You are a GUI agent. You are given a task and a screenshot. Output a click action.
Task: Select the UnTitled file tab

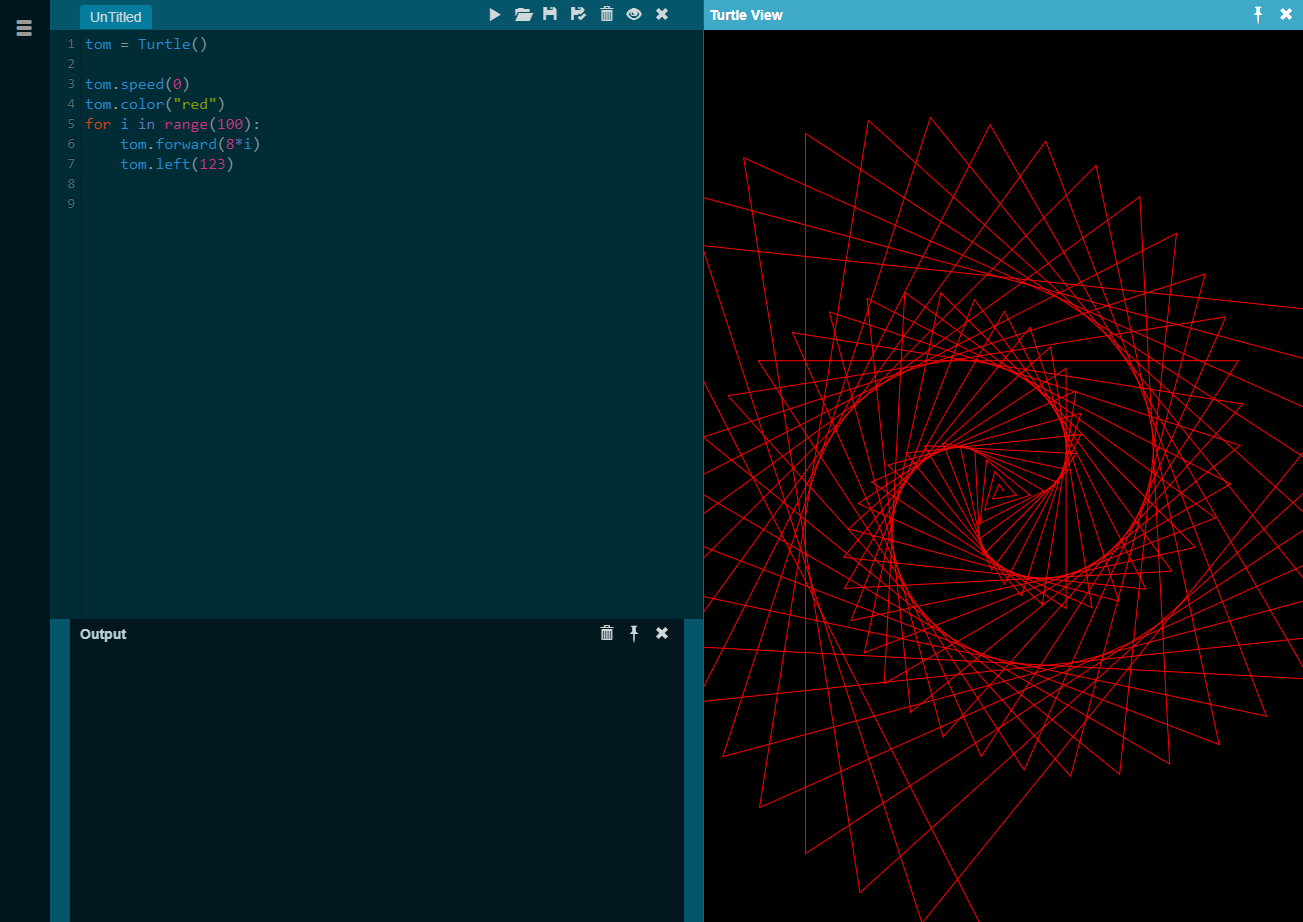[x=116, y=17]
